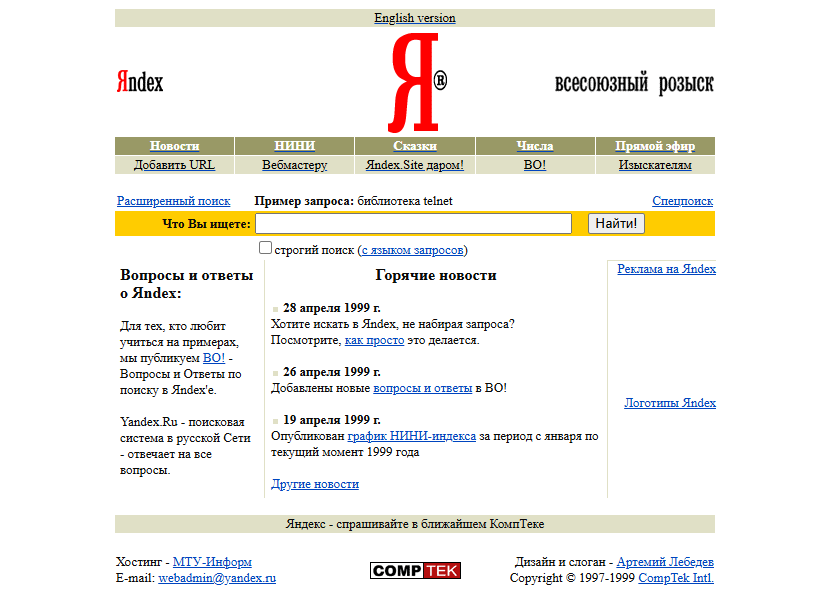The image size is (830, 600).
Task: Open the с языком запросов link
Action: (412, 250)
